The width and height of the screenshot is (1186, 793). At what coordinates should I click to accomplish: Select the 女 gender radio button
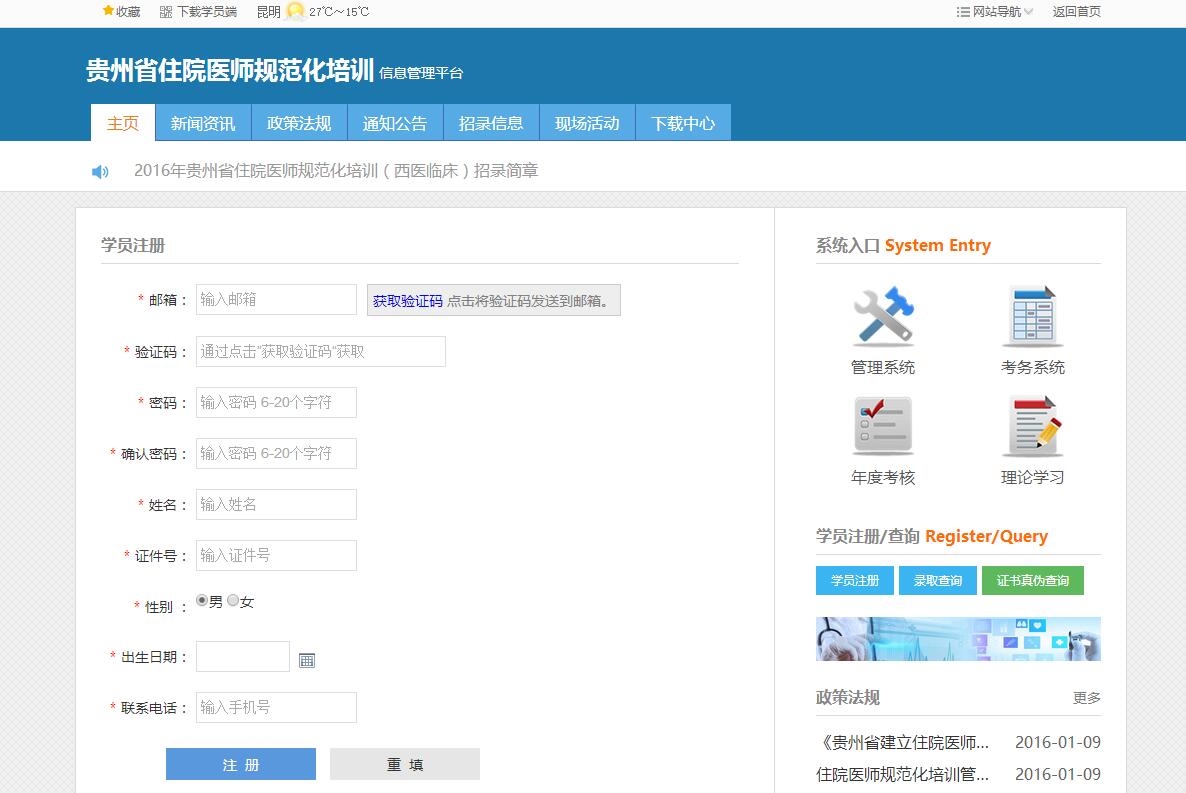click(233, 601)
